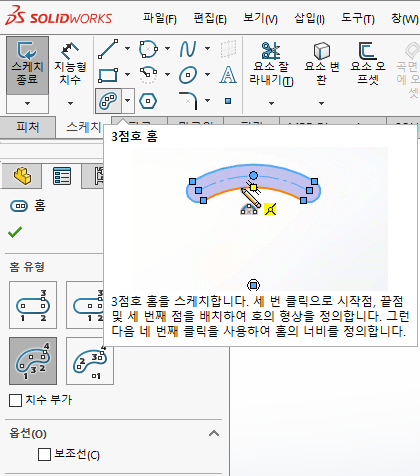Select the Point sketch tool
This screenshot has width=420, height=476.
pos(228,101)
